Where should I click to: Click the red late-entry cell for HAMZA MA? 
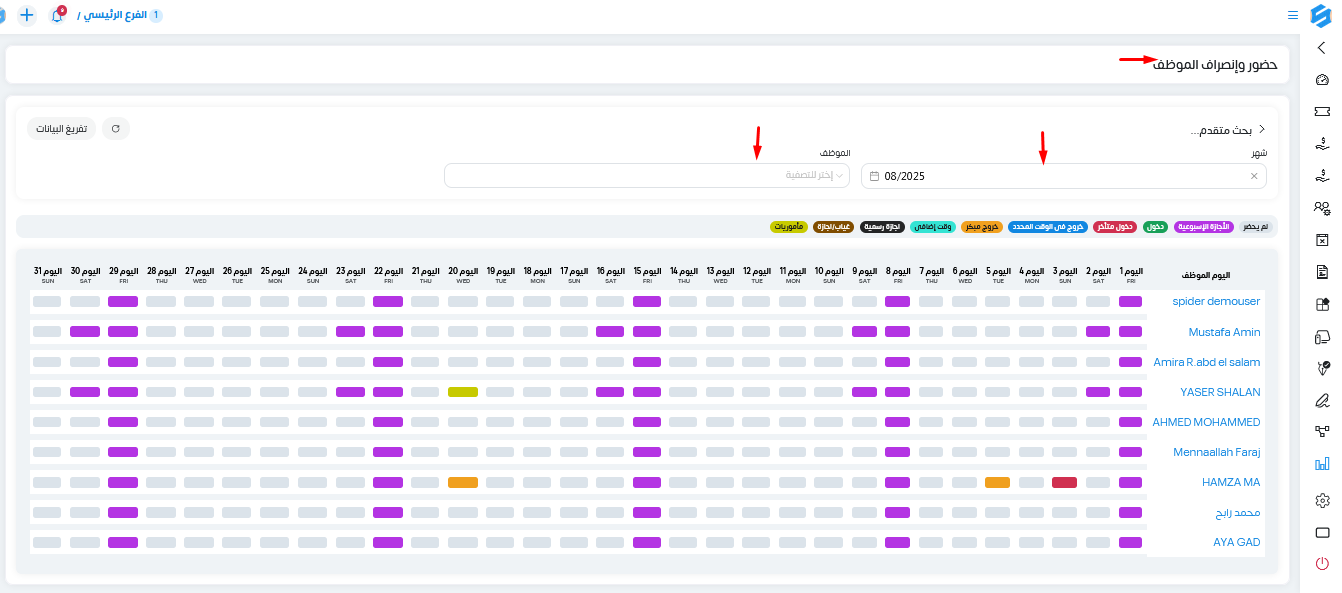[x=1064, y=482]
